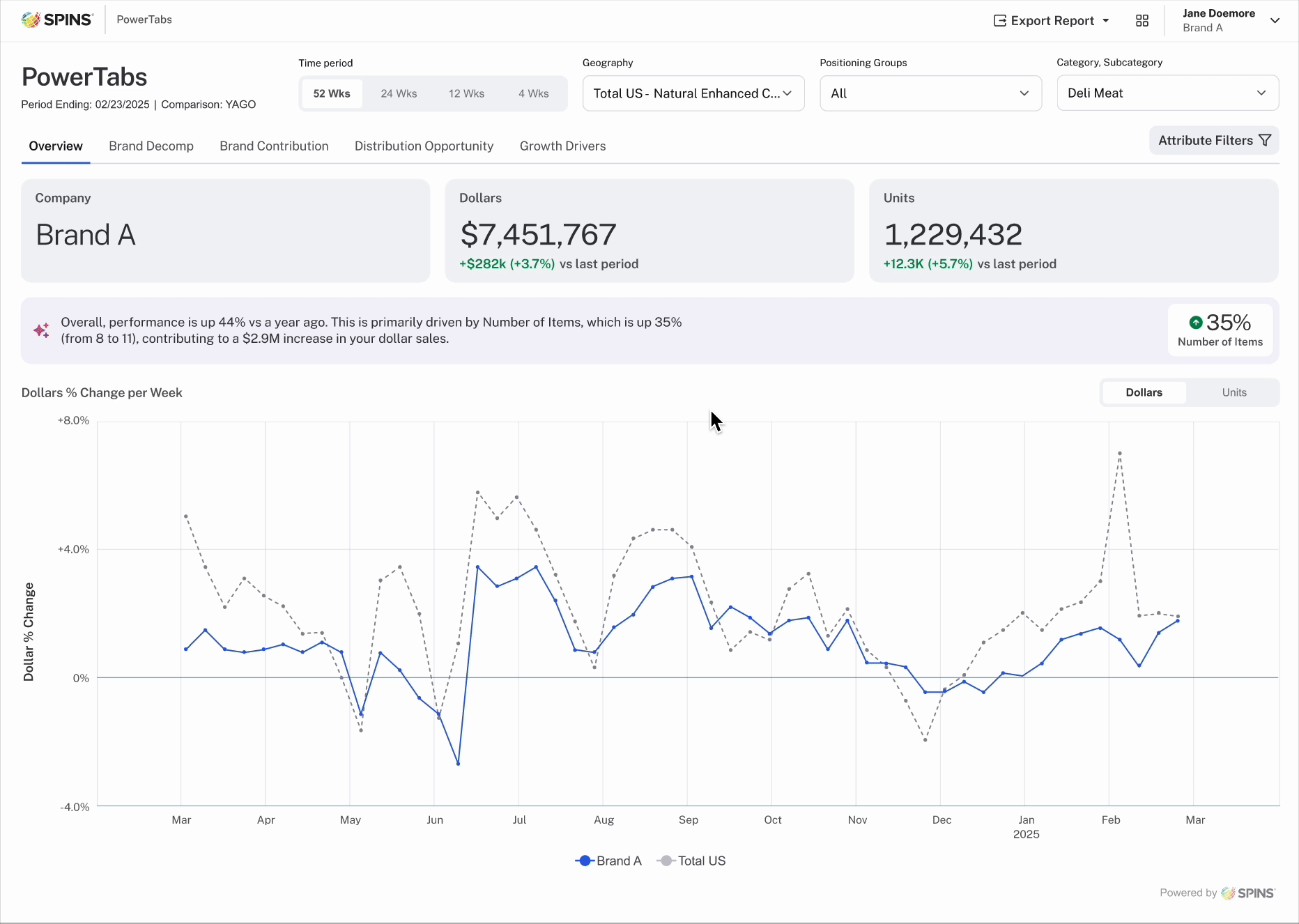The height and width of the screenshot is (924, 1299).
Task: Click the 'Dollars % Change per Week' title
Action: (102, 393)
